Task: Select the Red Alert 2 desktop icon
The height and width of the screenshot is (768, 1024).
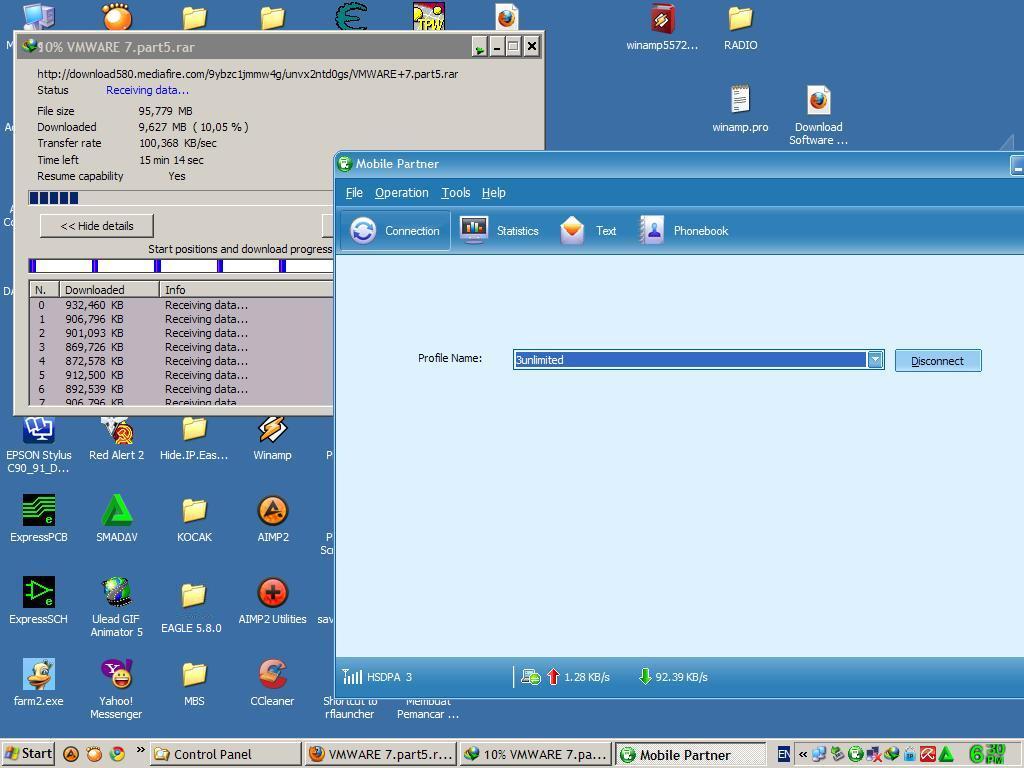Action: pos(116,439)
